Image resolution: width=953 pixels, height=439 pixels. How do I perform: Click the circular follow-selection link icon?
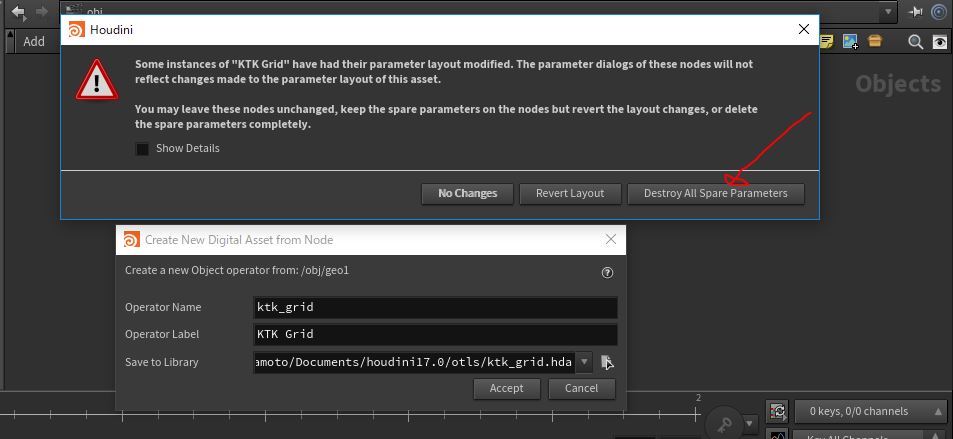[939, 12]
